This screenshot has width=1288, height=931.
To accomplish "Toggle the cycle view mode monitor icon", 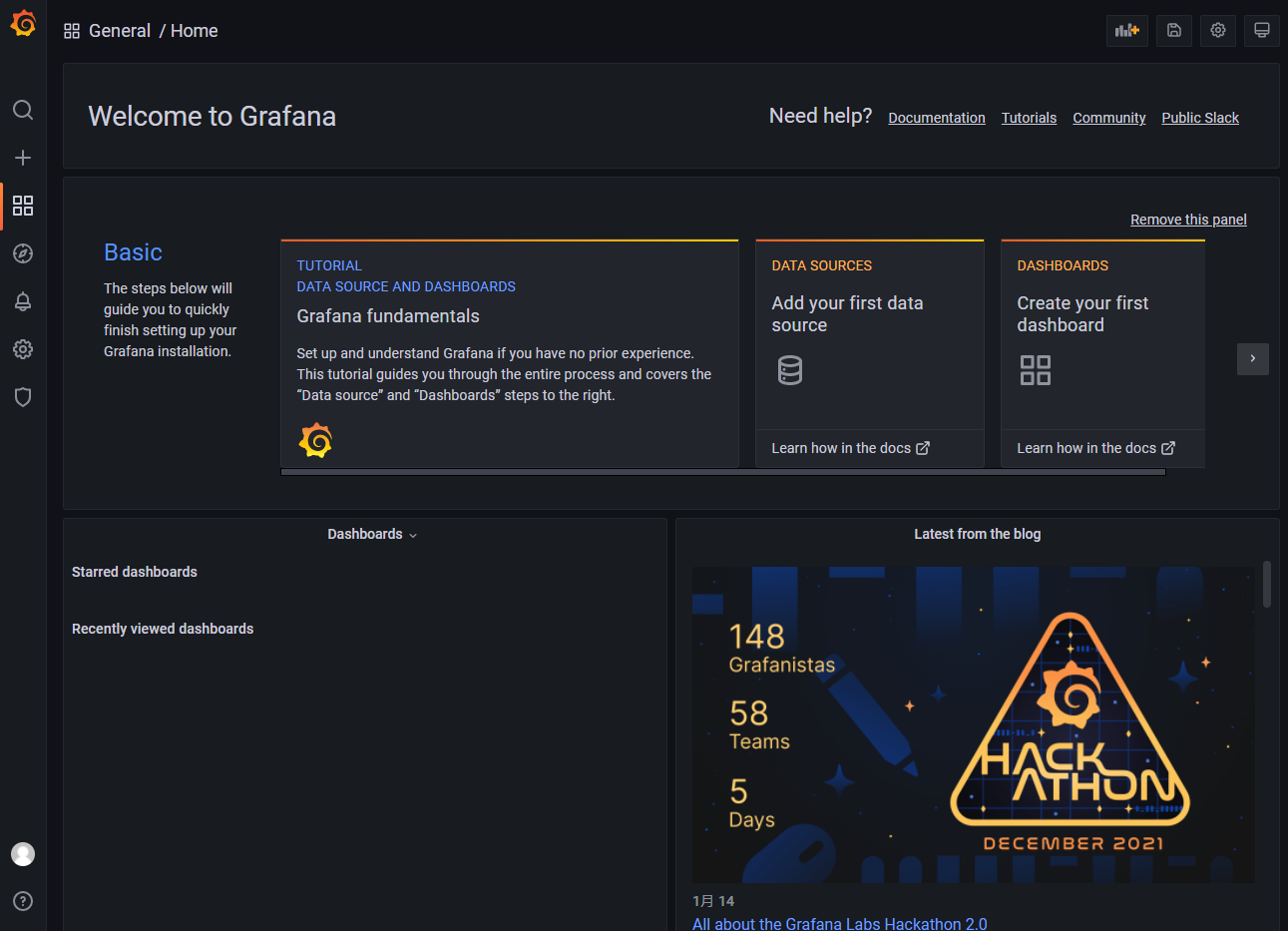I will pos(1262,31).
